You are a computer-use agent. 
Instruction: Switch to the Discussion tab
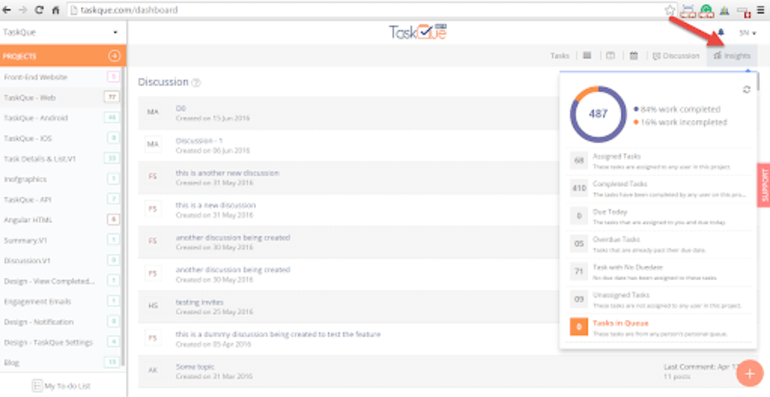pyautogui.click(x=676, y=56)
